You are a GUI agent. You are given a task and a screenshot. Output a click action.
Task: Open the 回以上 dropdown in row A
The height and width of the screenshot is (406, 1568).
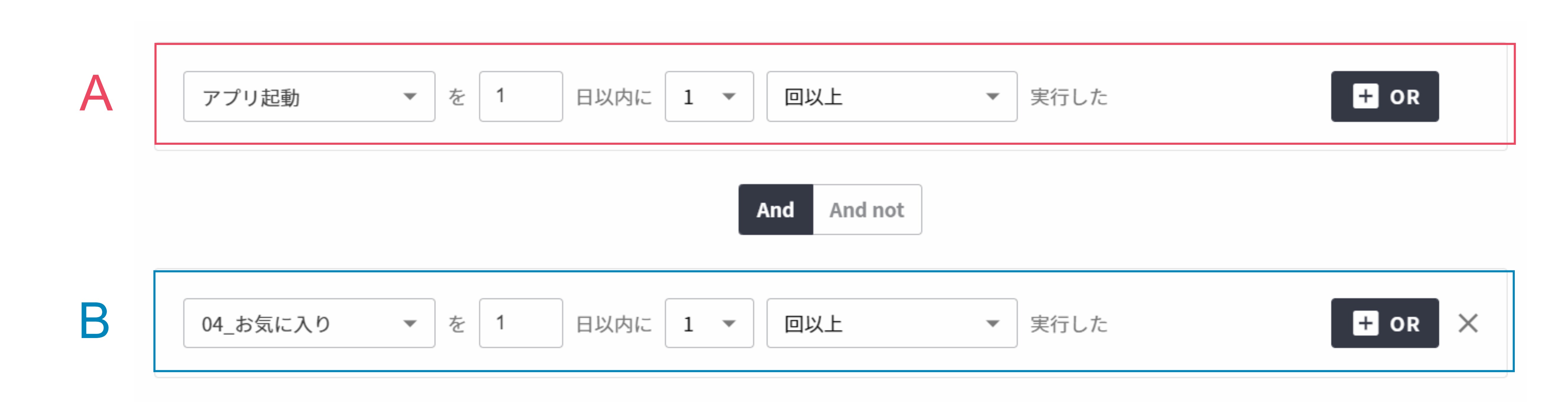coord(892,96)
